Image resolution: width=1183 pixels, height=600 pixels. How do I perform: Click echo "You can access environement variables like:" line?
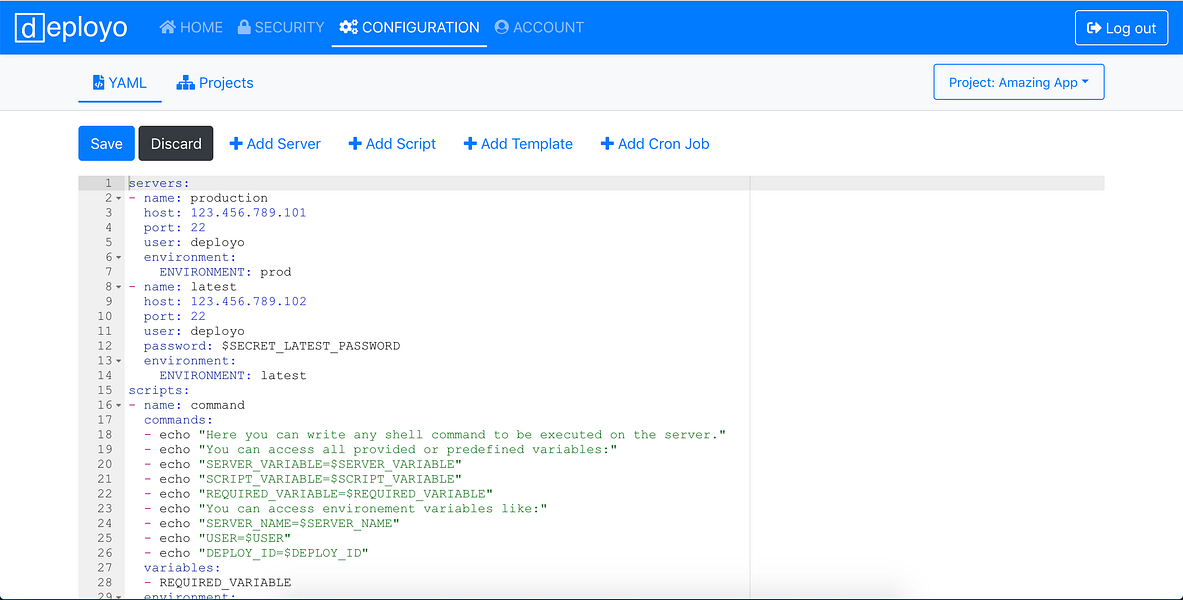[346, 509]
